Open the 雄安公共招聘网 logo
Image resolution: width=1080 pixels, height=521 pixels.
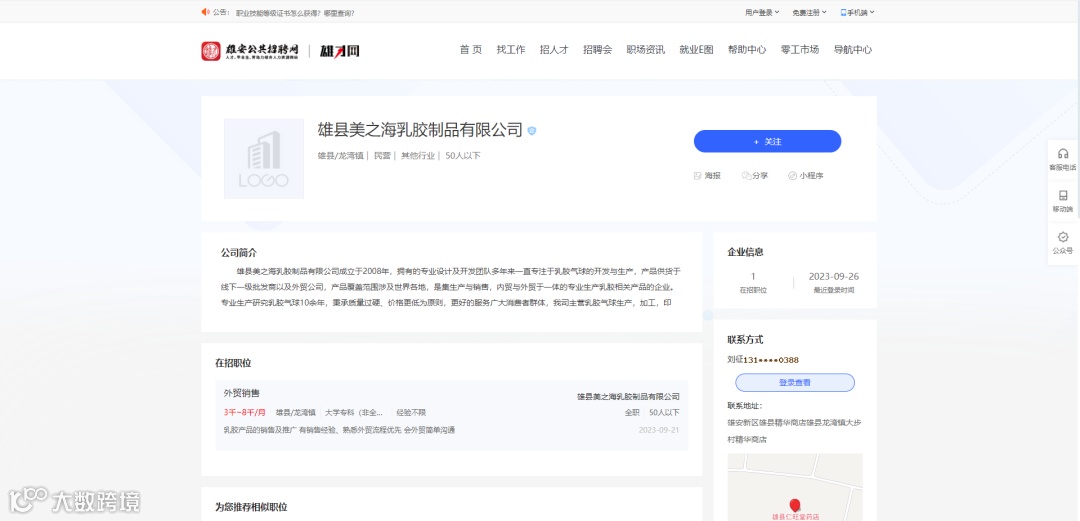coord(250,51)
